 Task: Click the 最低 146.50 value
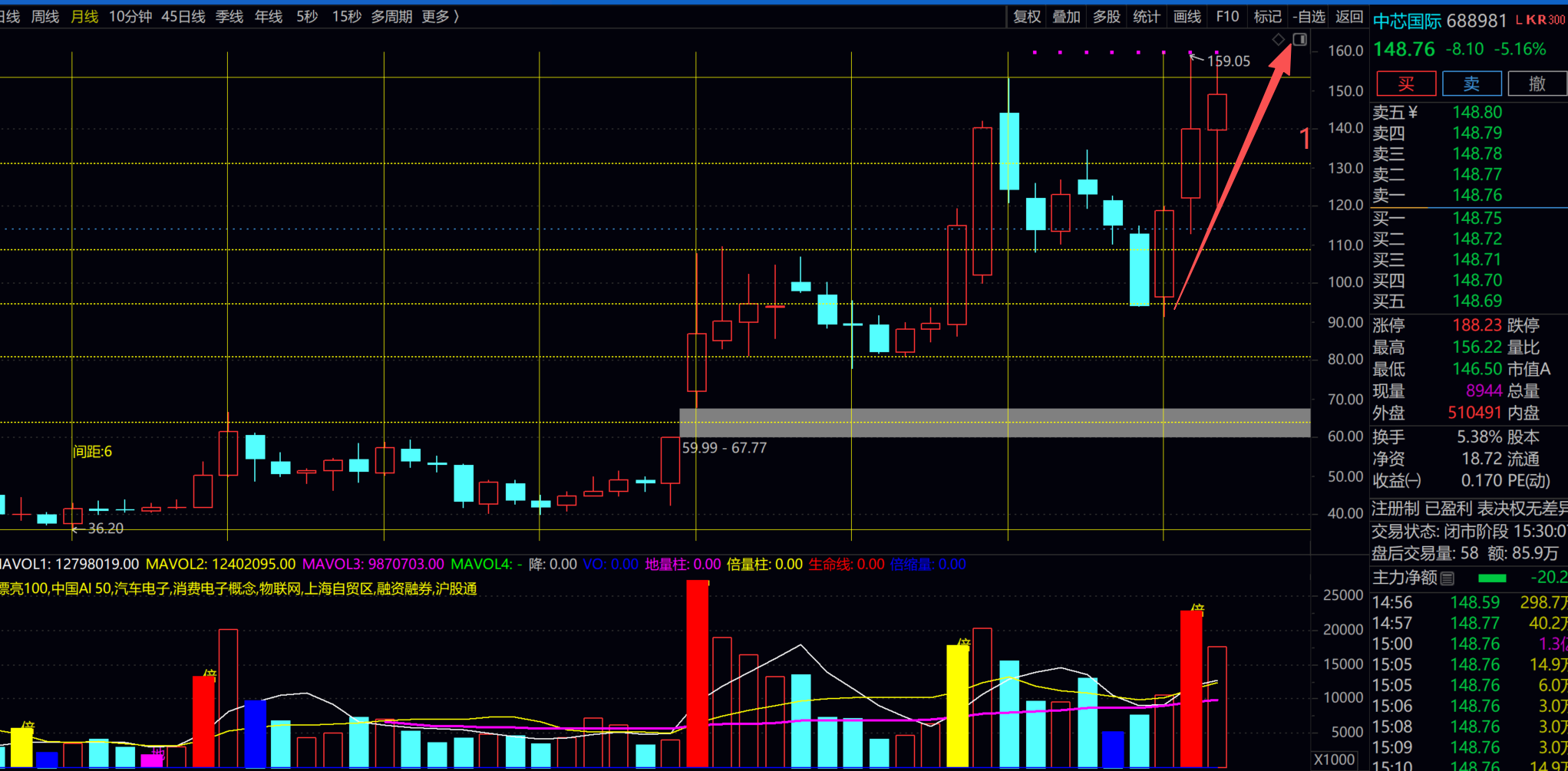coord(1476,369)
